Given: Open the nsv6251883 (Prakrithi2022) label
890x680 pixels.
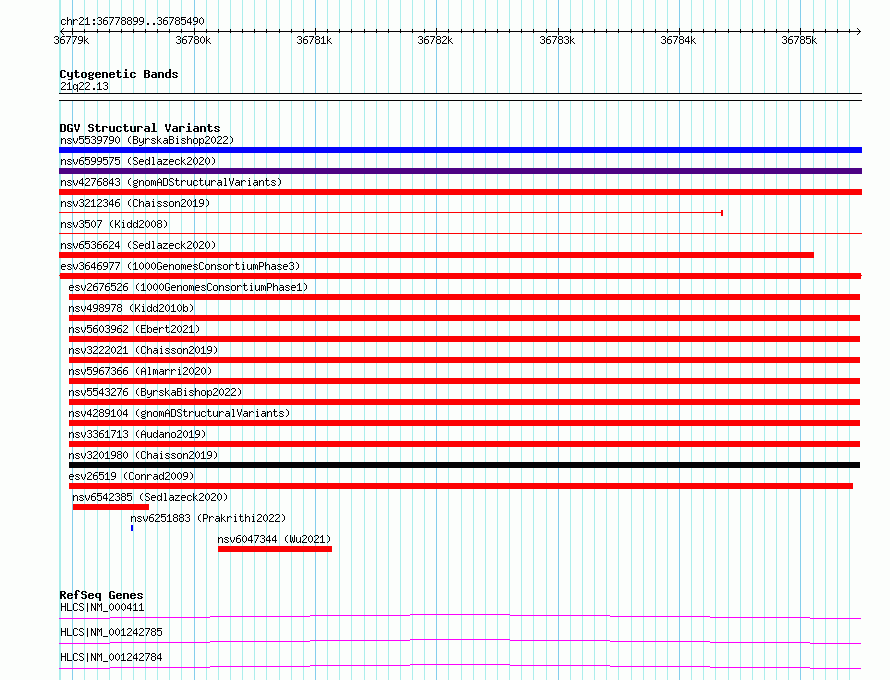Looking at the screenshot, I should pyautogui.click(x=208, y=518).
